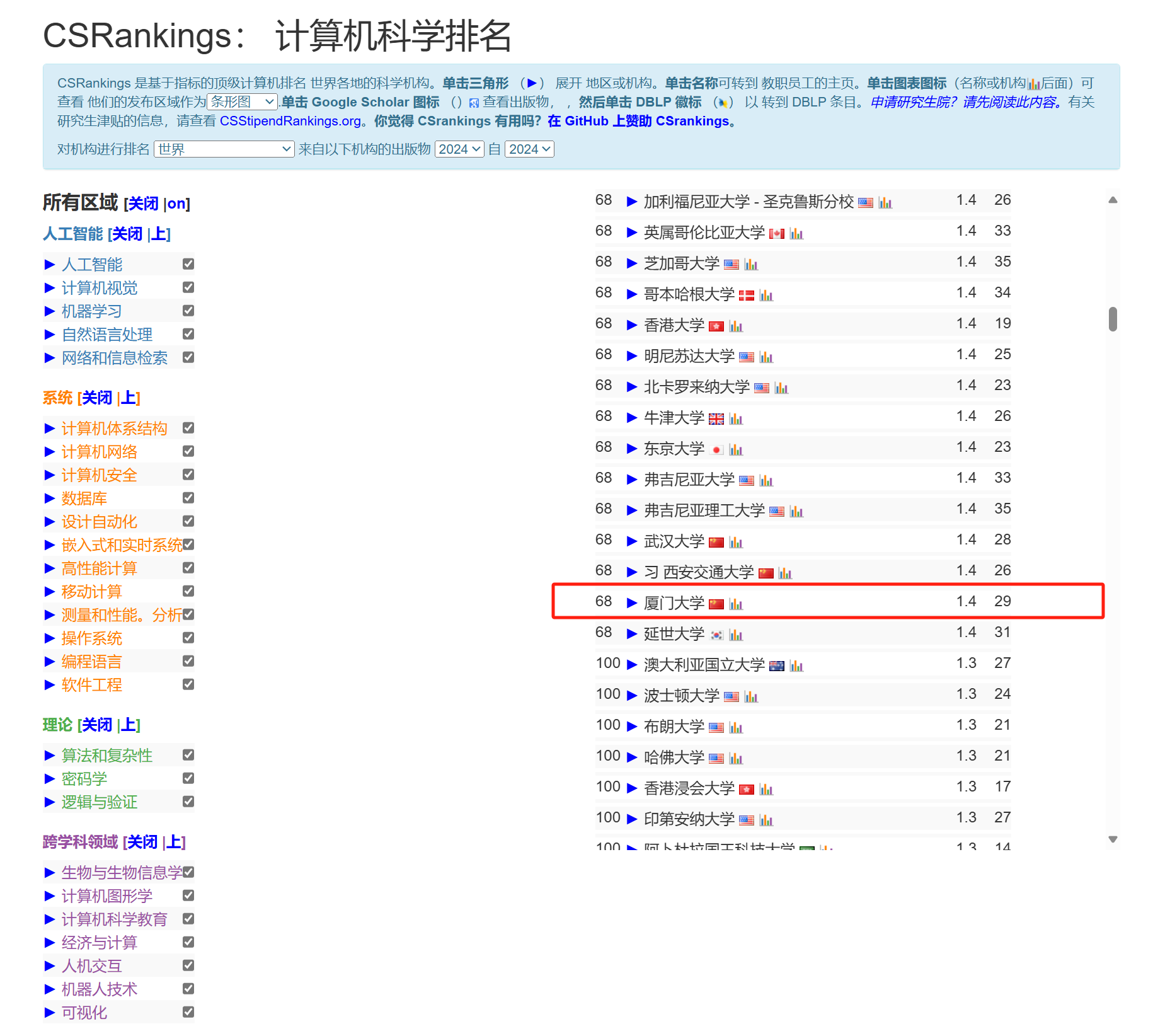Click the rankings list scrollbar thumb
The height and width of the screenshot is (1036, 1153).
click(1113, 319)
